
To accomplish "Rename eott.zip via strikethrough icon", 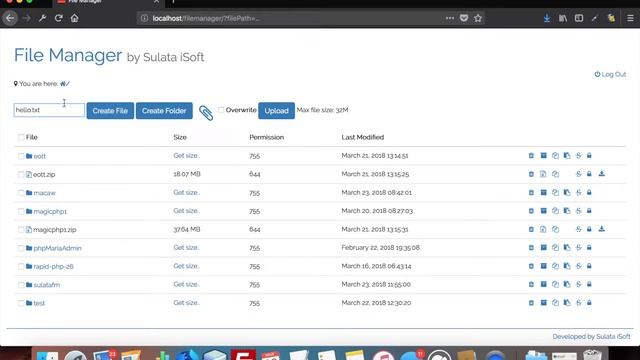I will [578, 174].
